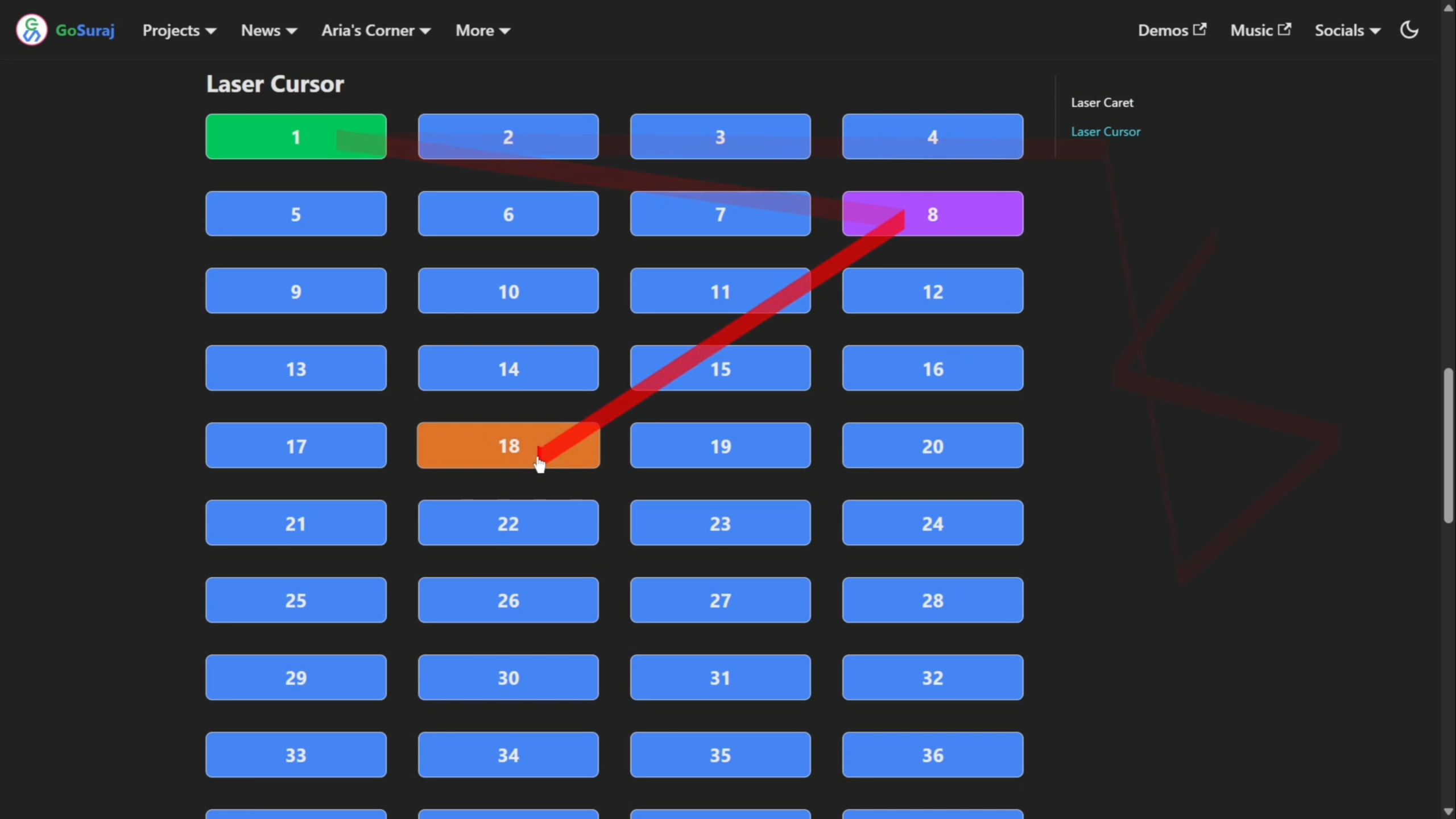The image size is (1456, 819).
Task: Expand the Projects dropdown menu
Action: 179,30
